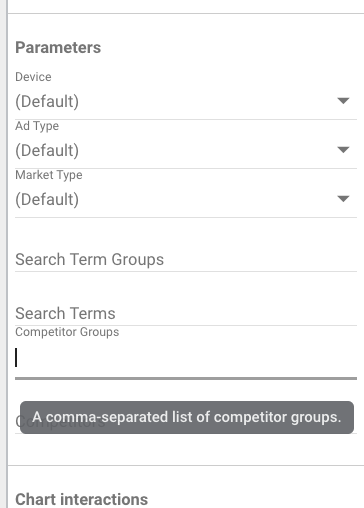Select the Market Type (Default) value
Image resolution: width=364 pixels, height=508 pixels.
pos(47,199)
